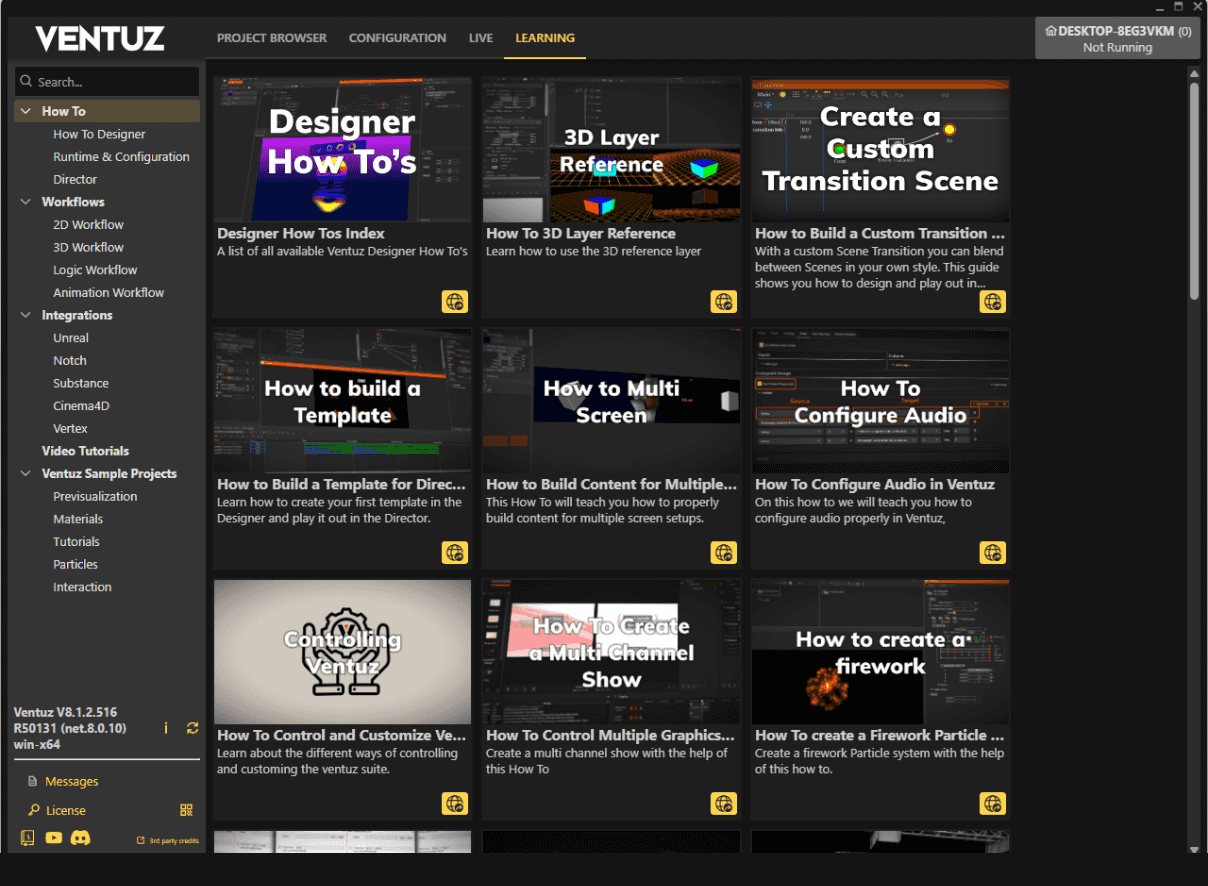Open the user manual book icon
This screenshot has height=886, width=1208.
27,838
